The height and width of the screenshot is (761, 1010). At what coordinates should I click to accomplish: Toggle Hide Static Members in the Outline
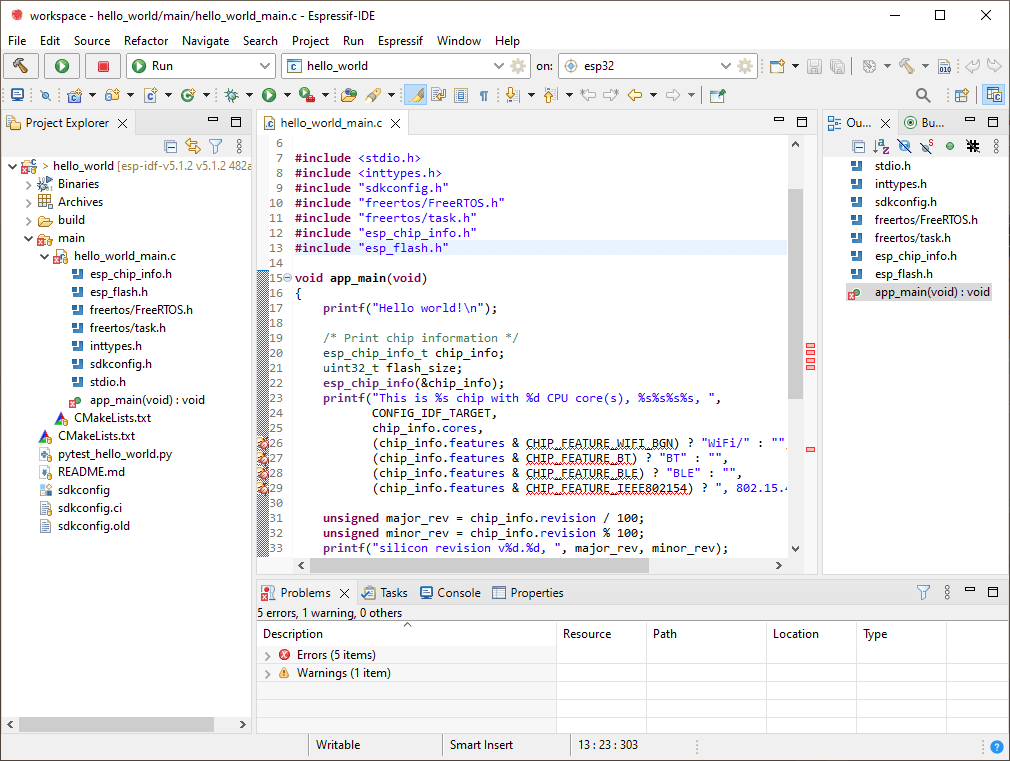(x=926, y=146)
